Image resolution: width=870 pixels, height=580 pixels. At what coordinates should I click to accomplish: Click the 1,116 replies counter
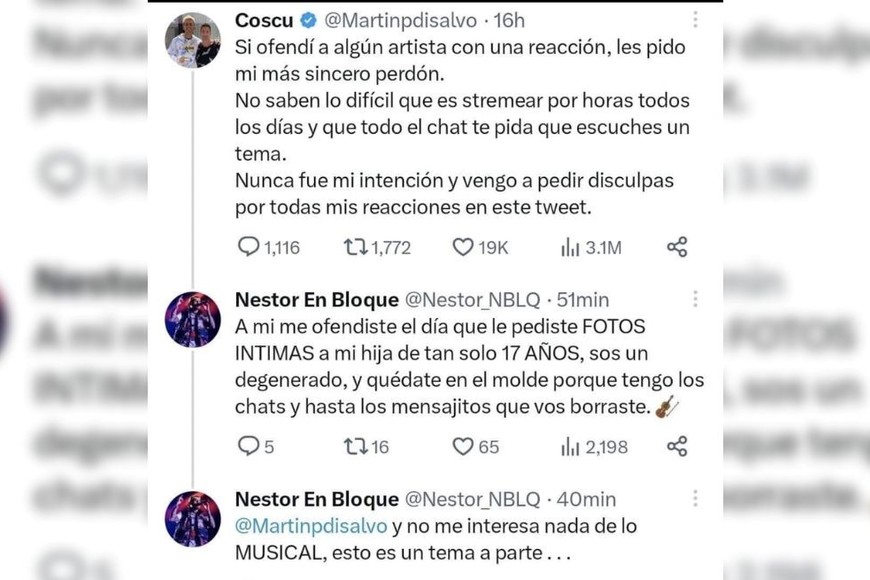[271, 245]
